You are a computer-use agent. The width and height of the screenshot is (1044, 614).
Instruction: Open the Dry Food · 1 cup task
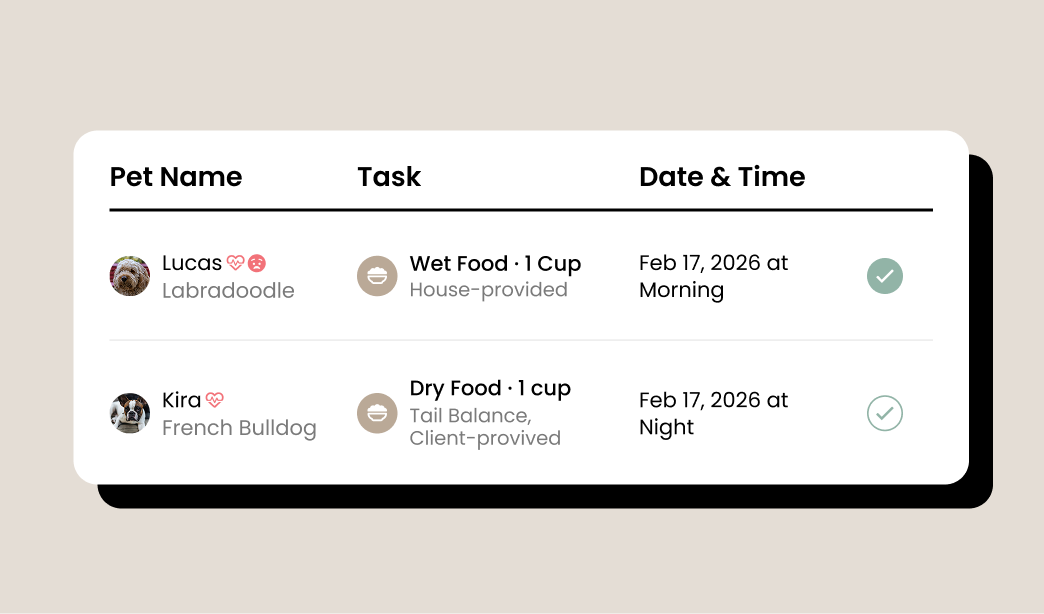coord(490,388)
